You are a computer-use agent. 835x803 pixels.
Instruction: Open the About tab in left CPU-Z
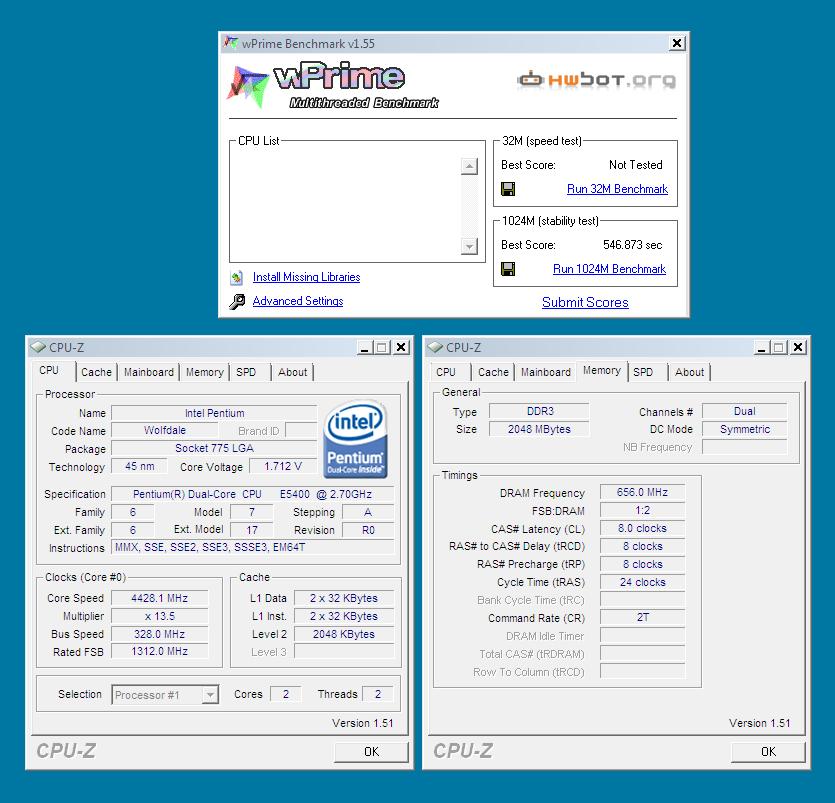pos(292,372)
